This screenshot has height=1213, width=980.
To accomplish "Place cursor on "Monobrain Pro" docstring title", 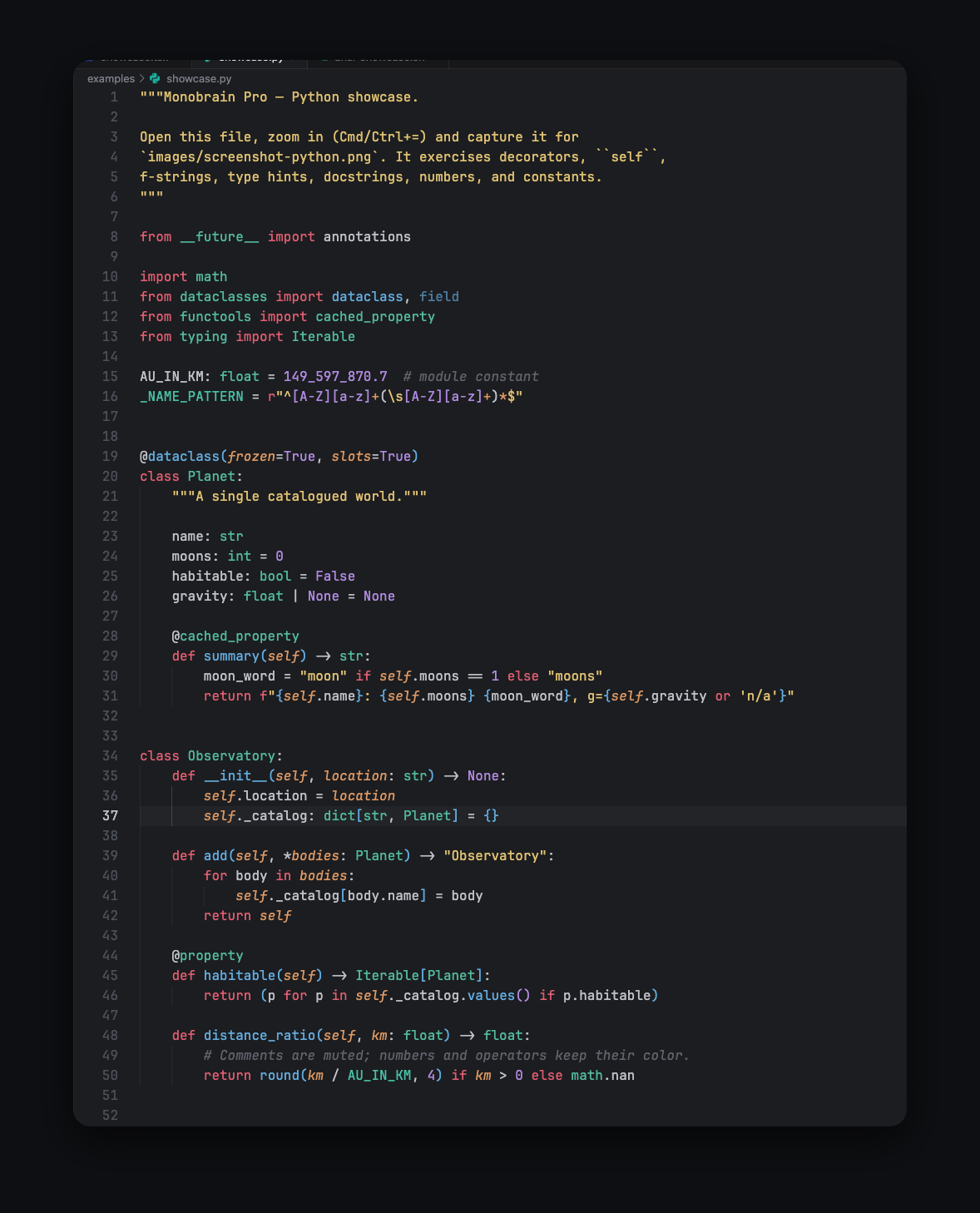I will (215, 97).
